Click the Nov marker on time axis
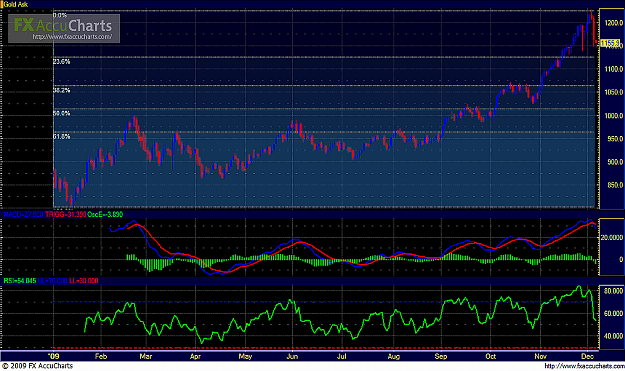 coord(540,356)
